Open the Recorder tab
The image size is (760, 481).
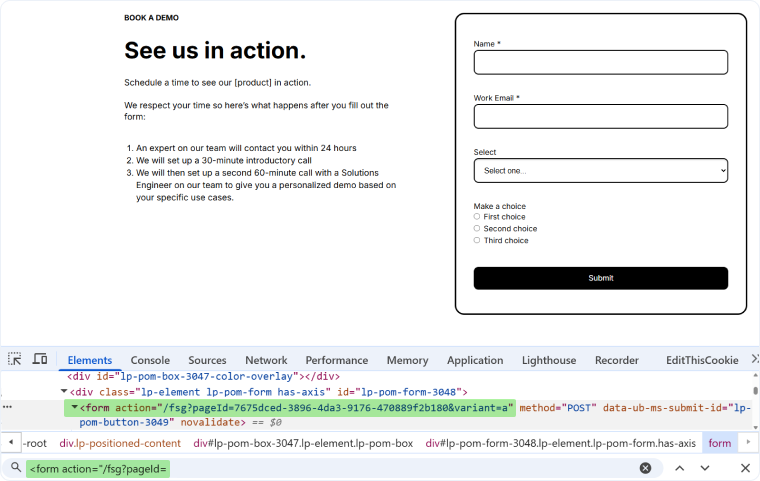coord(617,361)
